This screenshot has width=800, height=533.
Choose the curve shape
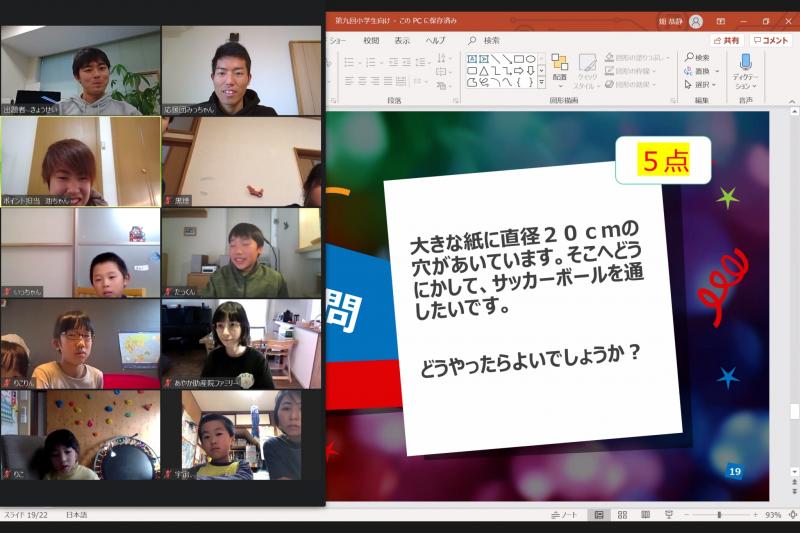(507, 82)
